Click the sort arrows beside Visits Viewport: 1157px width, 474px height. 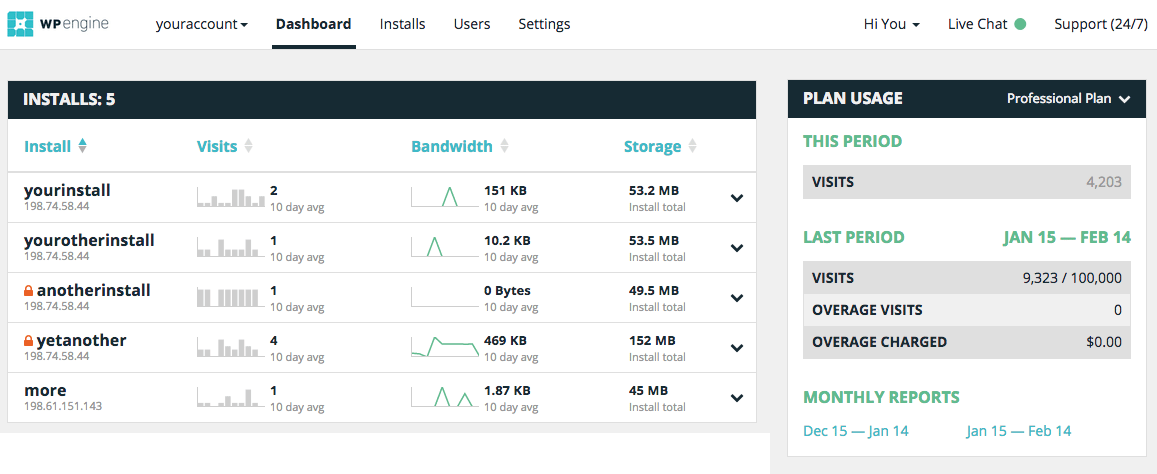pyautogui.click(x=249, y=146)
